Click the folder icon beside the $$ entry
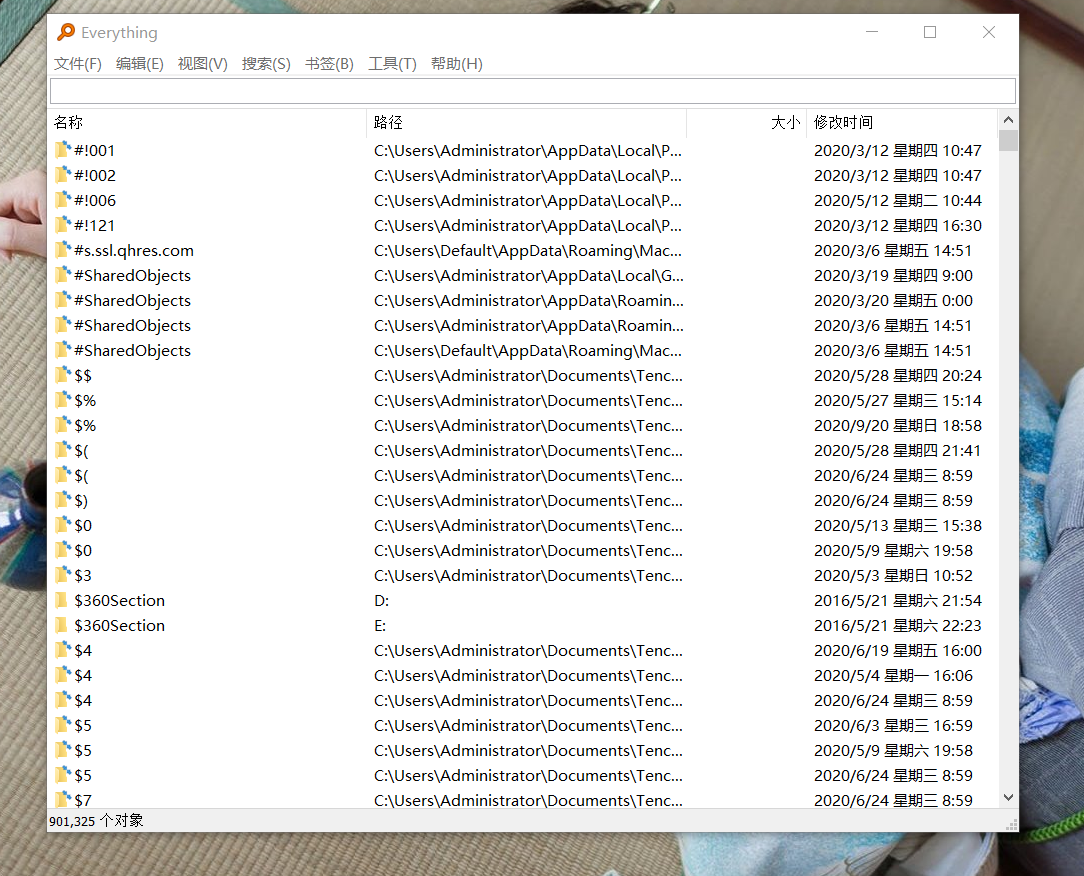Image resolution: width=1084 pixels, height=876 pixels. click(x=60, y=375)
